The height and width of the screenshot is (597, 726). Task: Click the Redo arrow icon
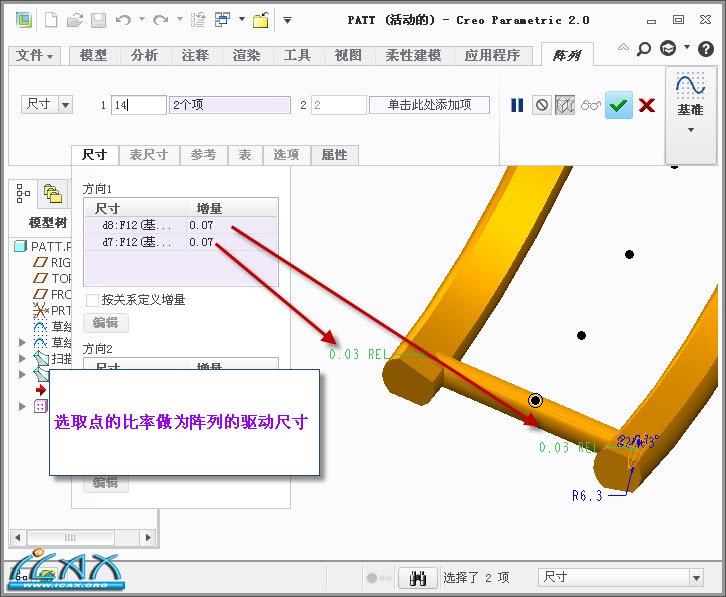tap(160, 20)
